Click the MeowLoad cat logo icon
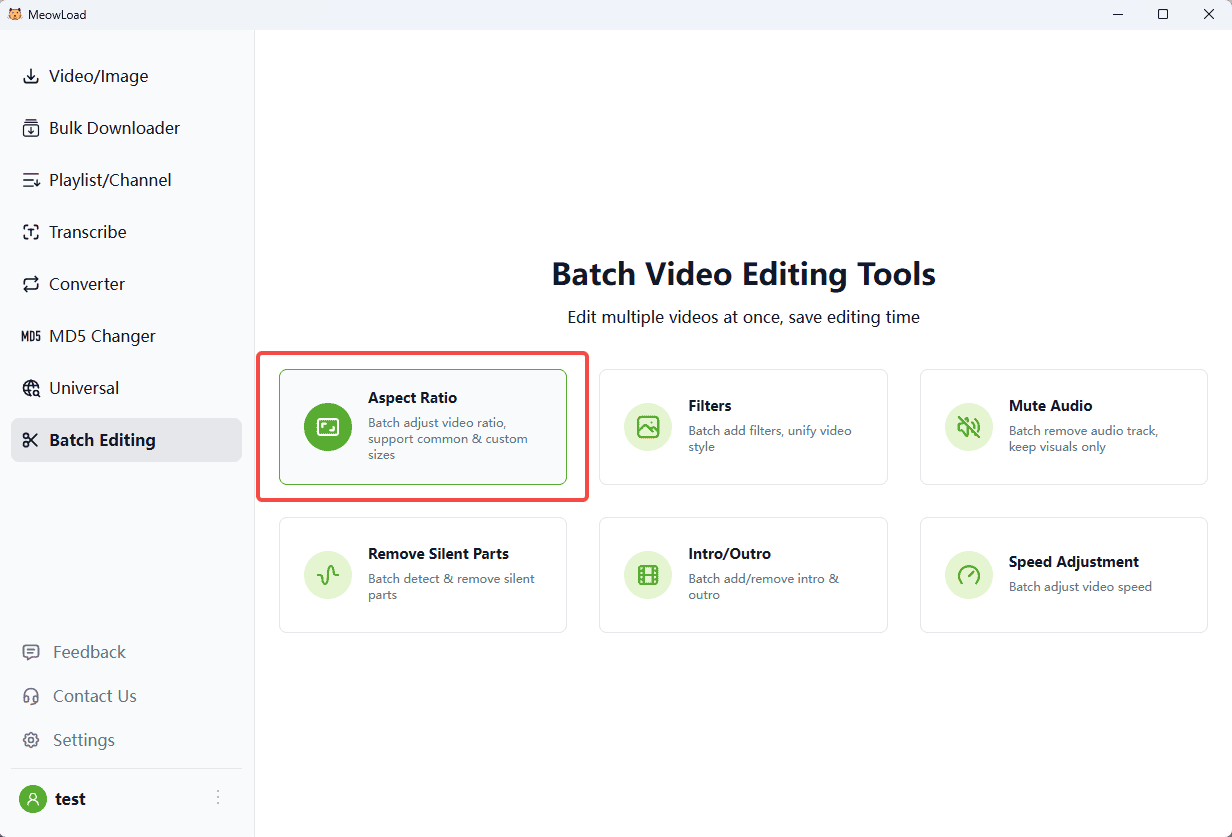Screen dimensions: 1232x837 tap(15, 14)
